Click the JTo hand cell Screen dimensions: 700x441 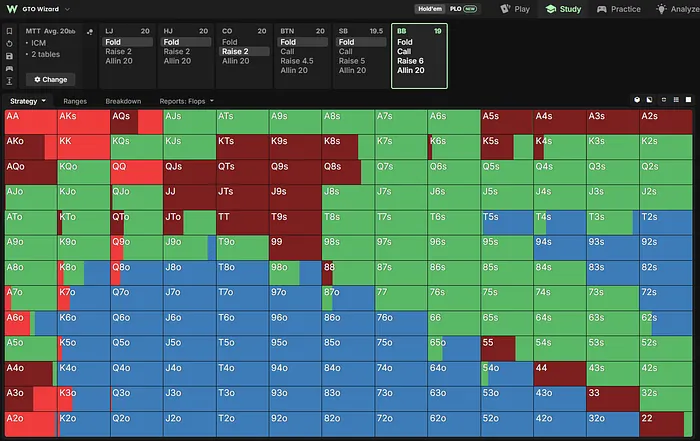(190, 223)
